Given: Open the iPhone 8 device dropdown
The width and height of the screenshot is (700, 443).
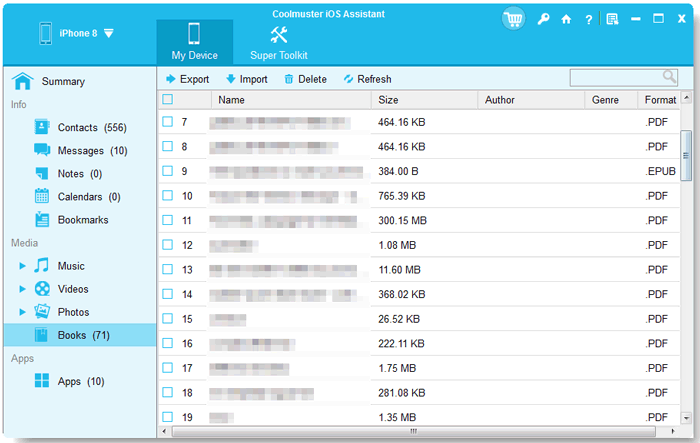Looking at the screenshot, I should 108,33.
